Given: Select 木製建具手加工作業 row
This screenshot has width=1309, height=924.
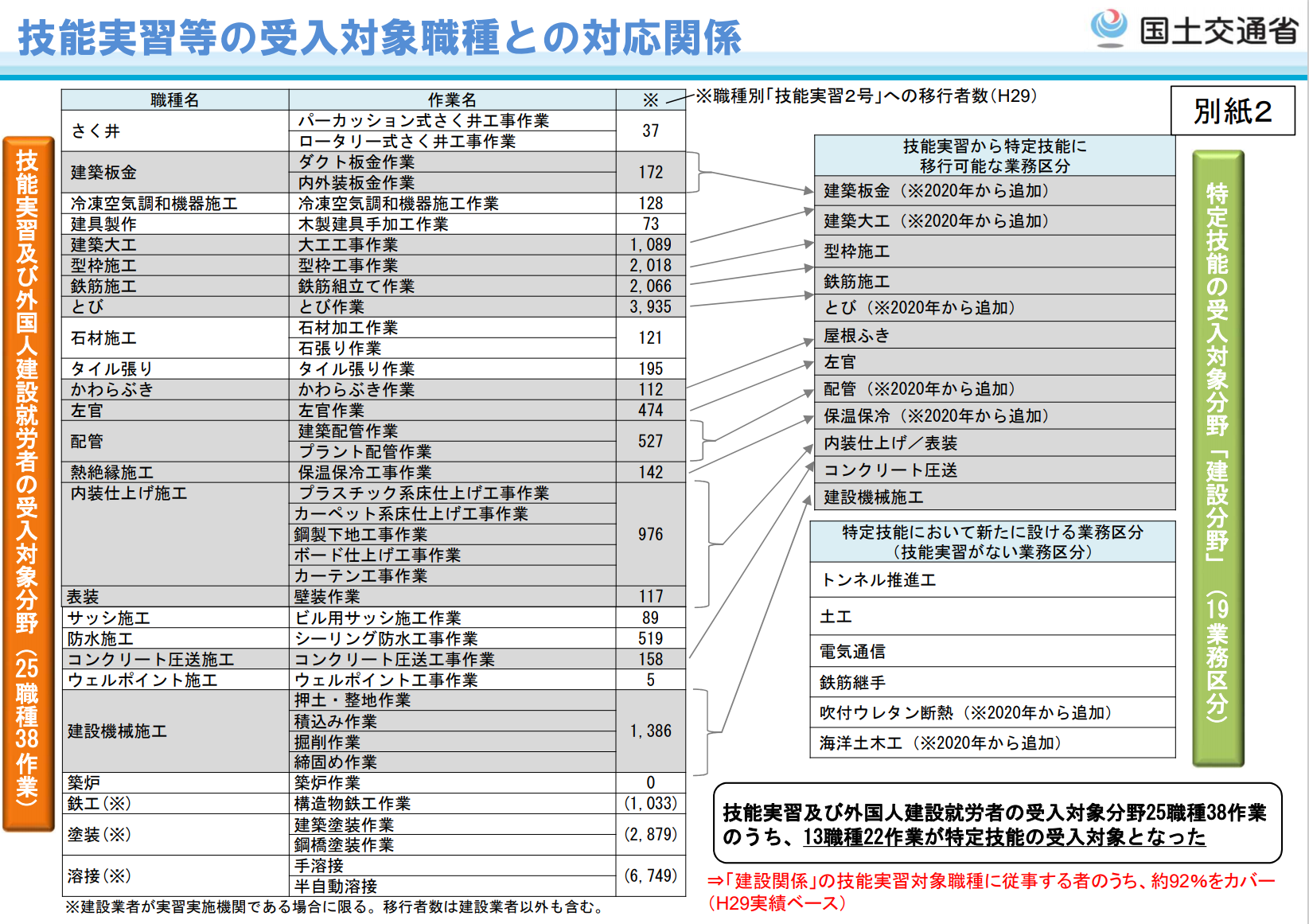Looking at the screenshot, I should [x=452, y=224].
